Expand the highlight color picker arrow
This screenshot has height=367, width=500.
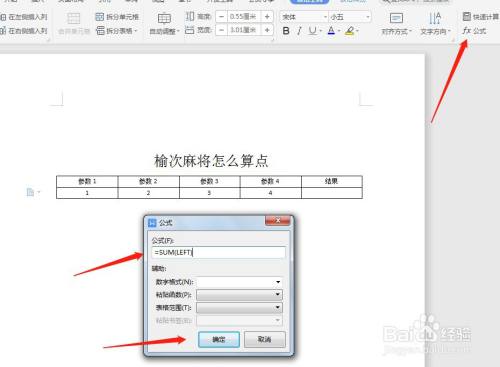point(357,31)
